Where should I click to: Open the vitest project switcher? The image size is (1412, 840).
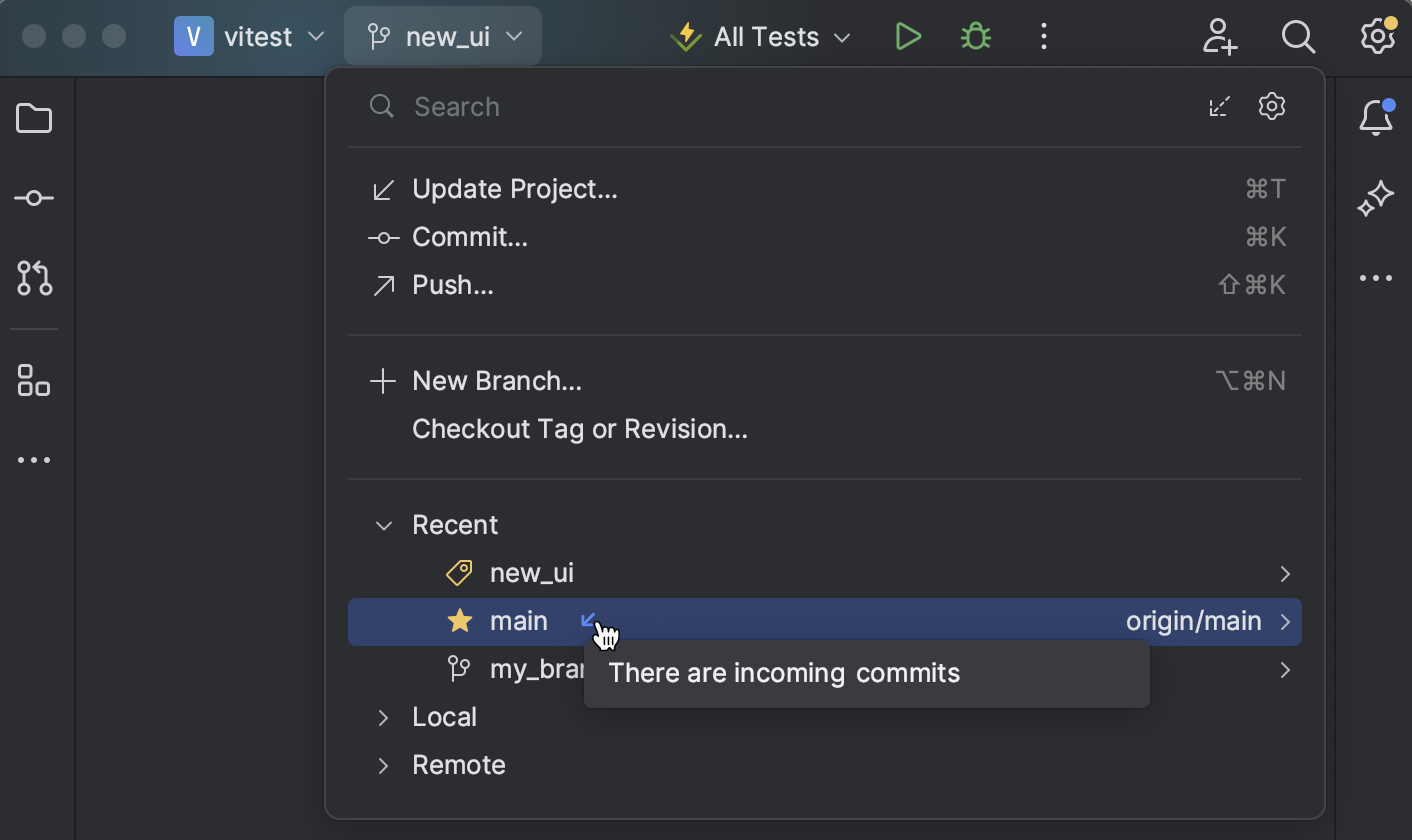tap(252, 36)
